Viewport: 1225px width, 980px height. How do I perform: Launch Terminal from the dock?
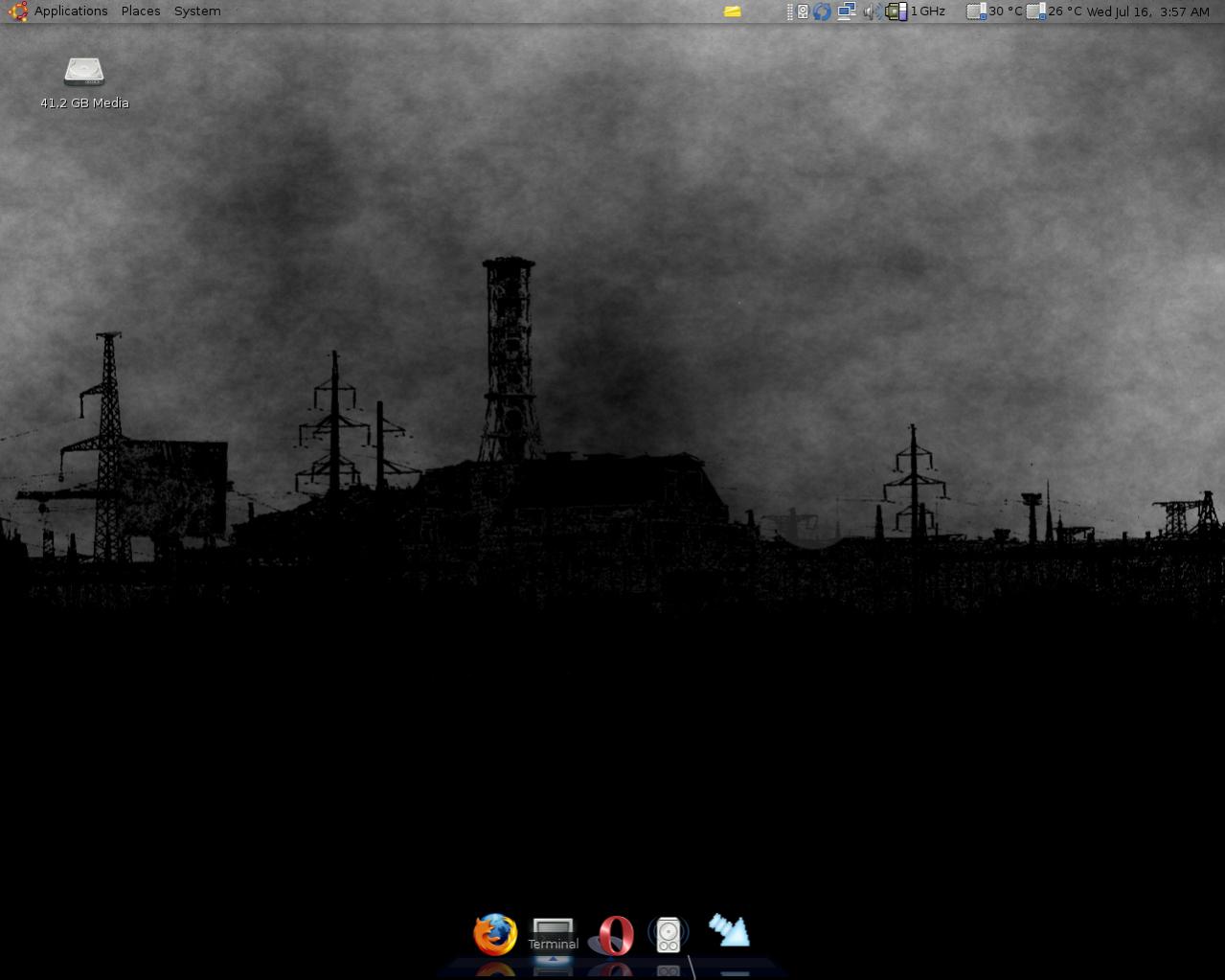553,936
